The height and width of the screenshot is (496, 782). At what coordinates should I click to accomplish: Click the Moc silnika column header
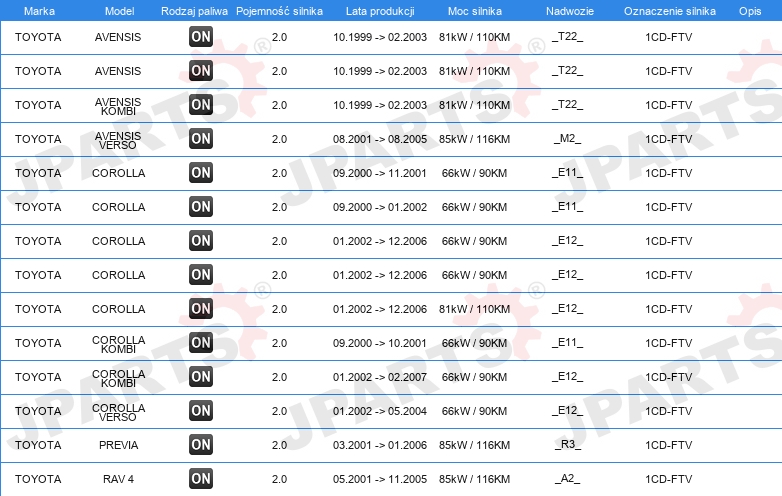click(x=475, y=11)
